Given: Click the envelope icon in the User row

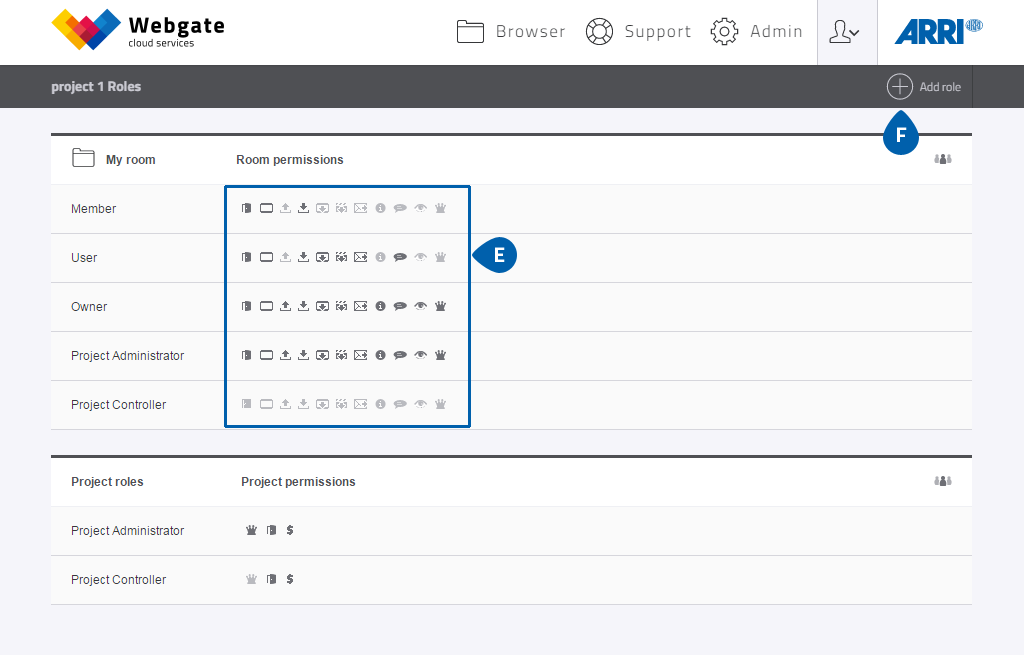Looking at the screenshot, I should pyautogui.click(x=360, y=257).
